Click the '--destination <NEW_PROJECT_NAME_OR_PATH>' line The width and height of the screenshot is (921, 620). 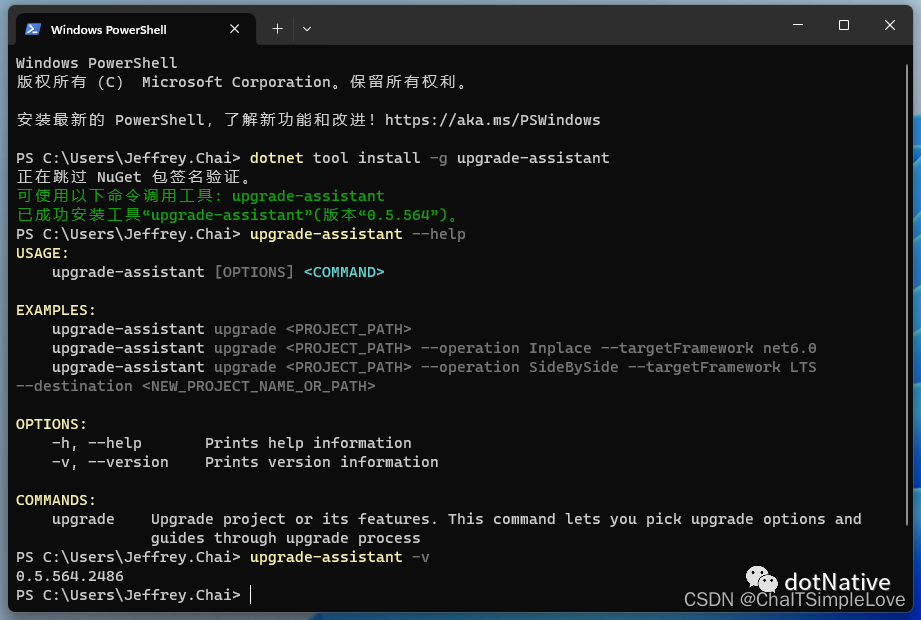coord(196,386)
